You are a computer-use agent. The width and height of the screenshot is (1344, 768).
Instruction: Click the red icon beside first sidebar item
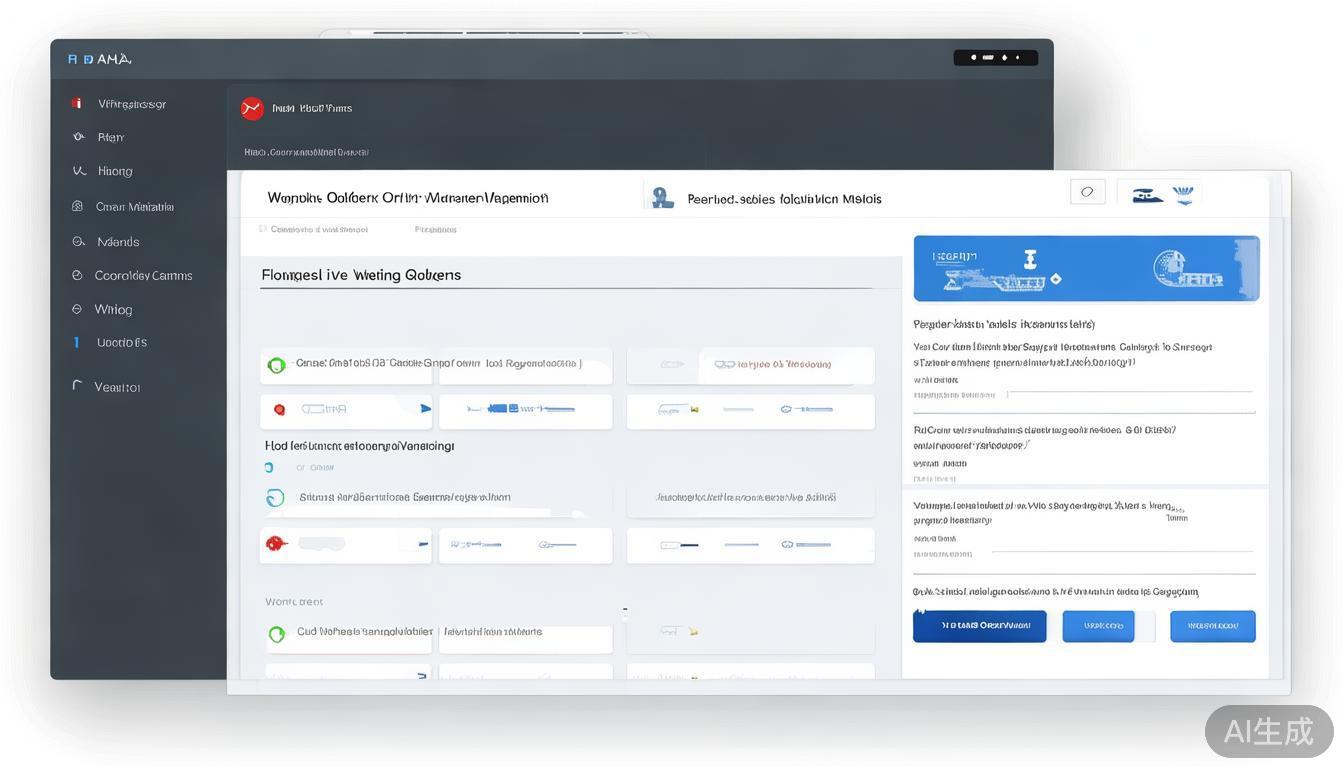point(77,103)
